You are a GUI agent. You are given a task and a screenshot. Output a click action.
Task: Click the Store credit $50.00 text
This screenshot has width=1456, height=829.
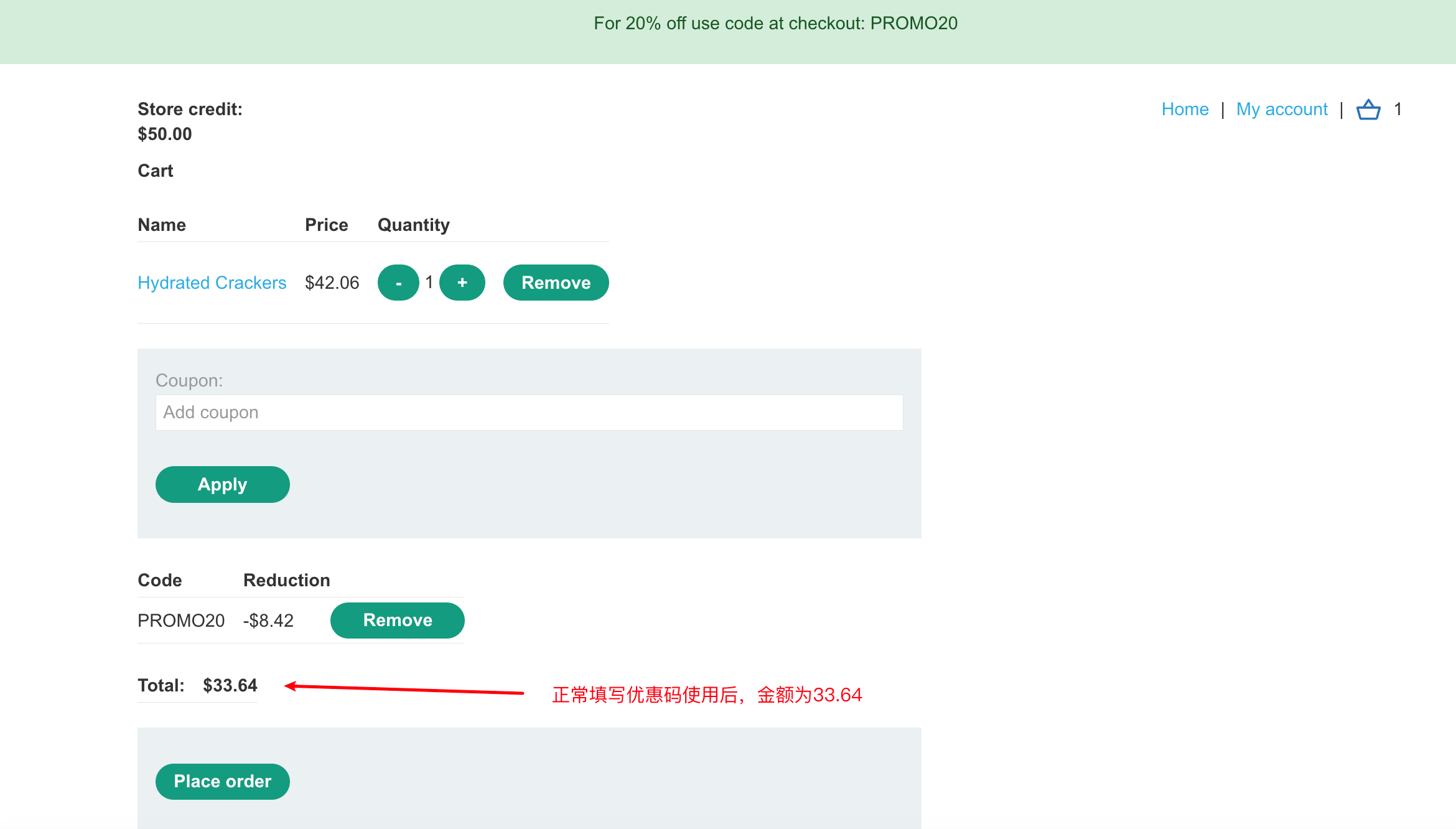point(165,134)
